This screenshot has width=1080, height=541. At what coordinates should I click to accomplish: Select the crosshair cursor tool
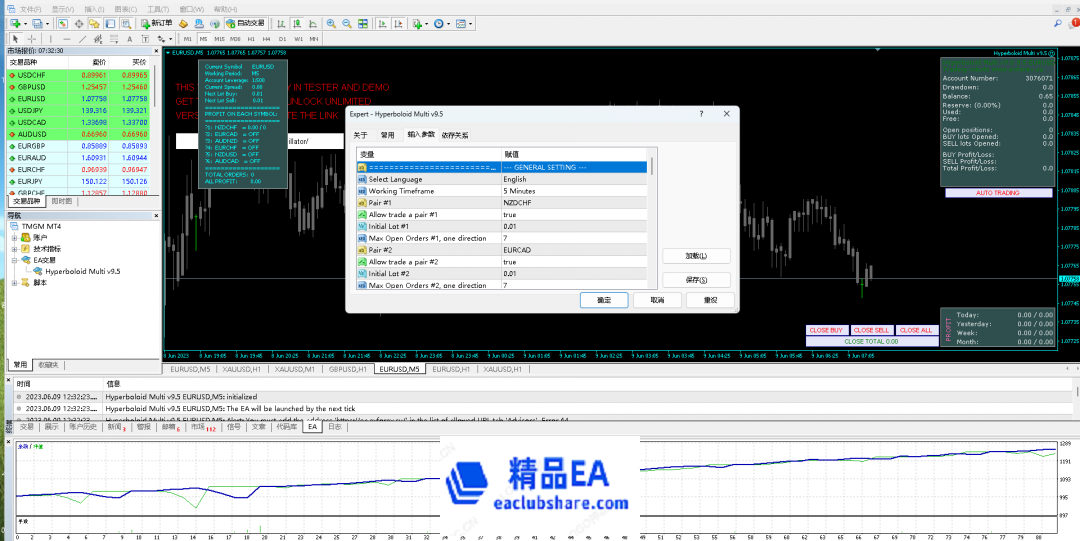pos(32,39)
